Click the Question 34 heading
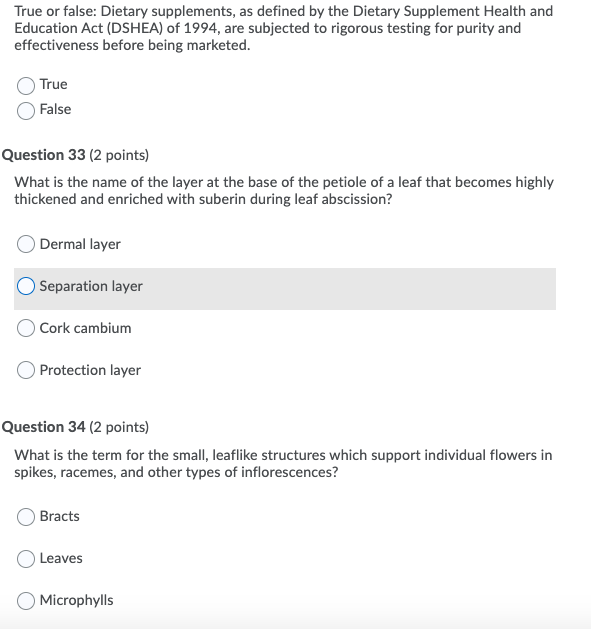Image resolution: width=591 pixels, height=629 pixels. click(x=75, y=427)
